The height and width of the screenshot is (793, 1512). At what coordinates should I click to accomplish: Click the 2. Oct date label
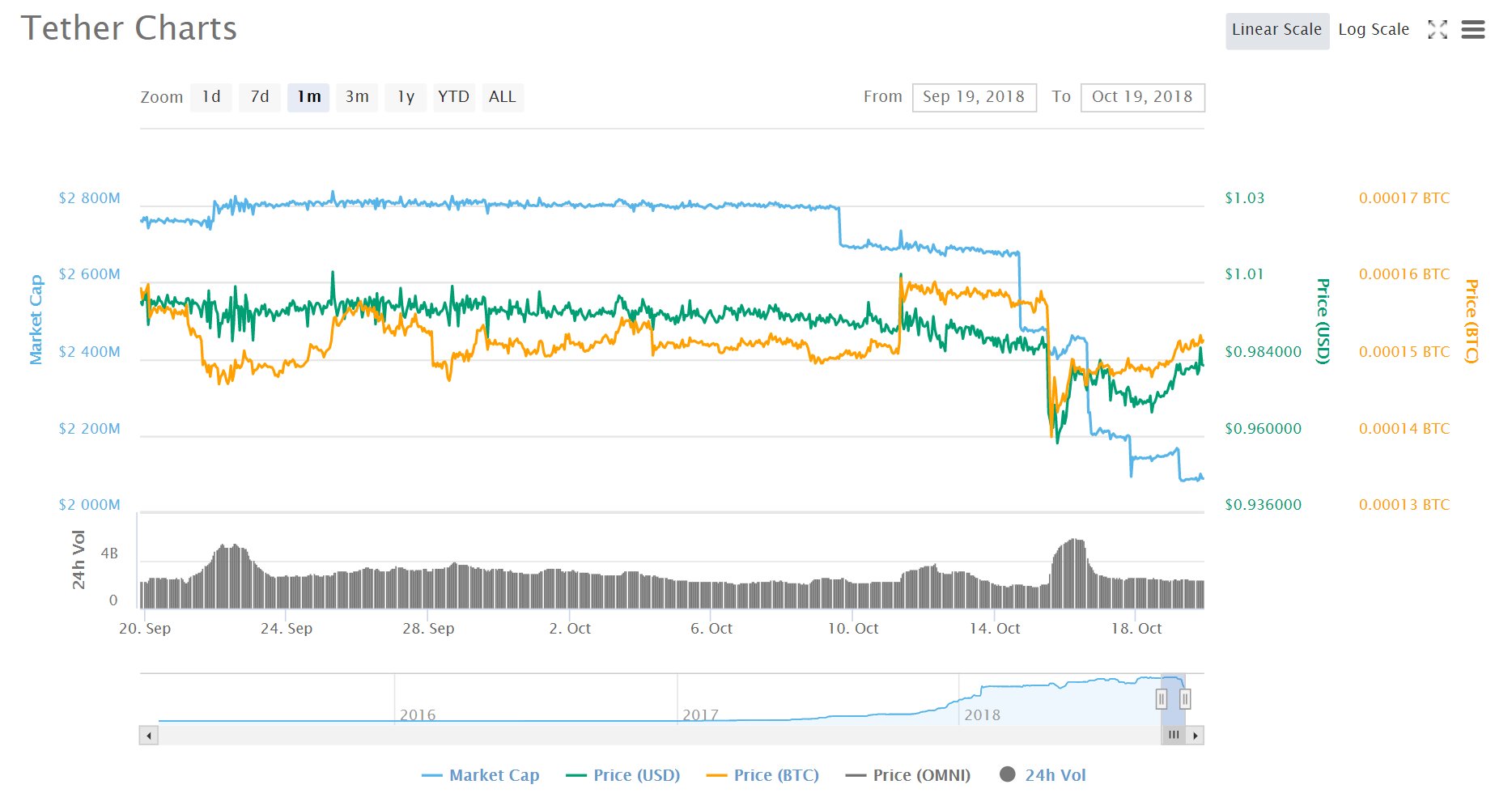coord(570,629)
